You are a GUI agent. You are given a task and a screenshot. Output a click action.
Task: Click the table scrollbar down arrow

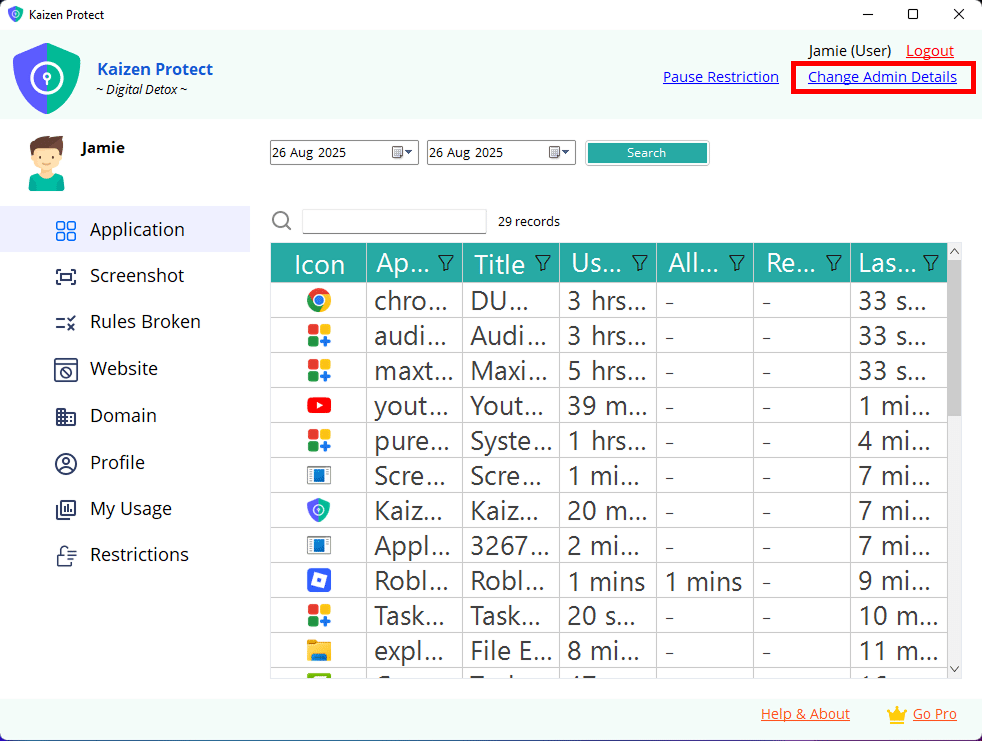click(954, 669)
